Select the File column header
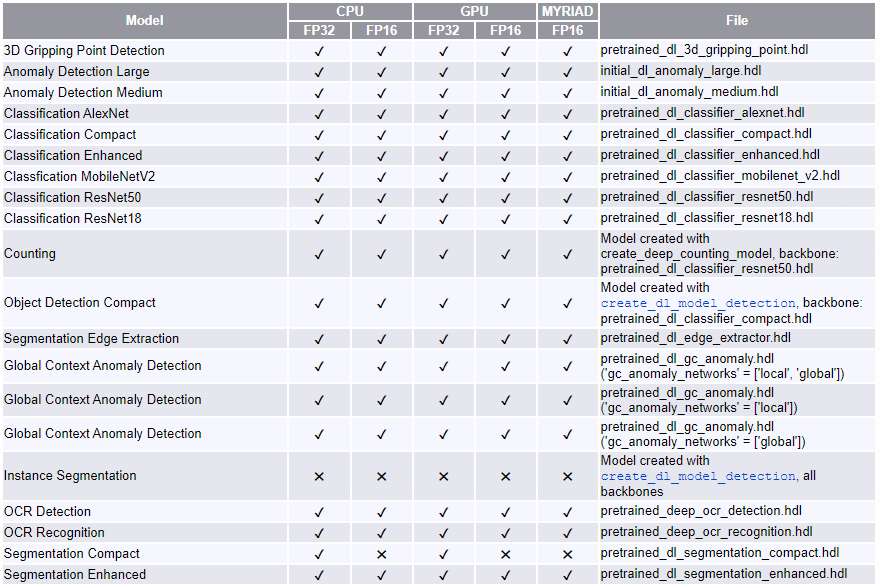This screenshot has height=584, width=880. pyautogui.click(x=737, y=21)
